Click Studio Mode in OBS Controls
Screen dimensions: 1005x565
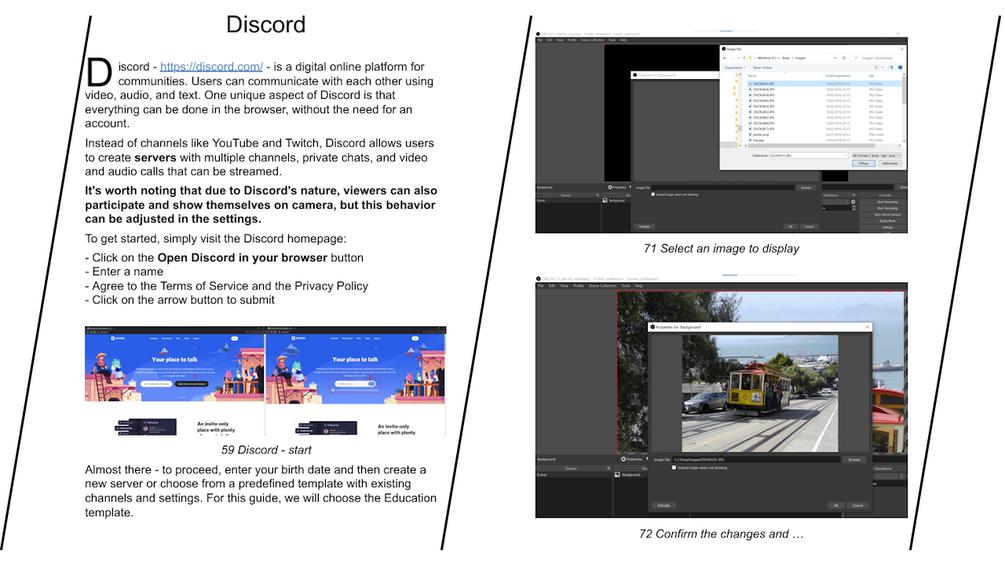(888, 221)
